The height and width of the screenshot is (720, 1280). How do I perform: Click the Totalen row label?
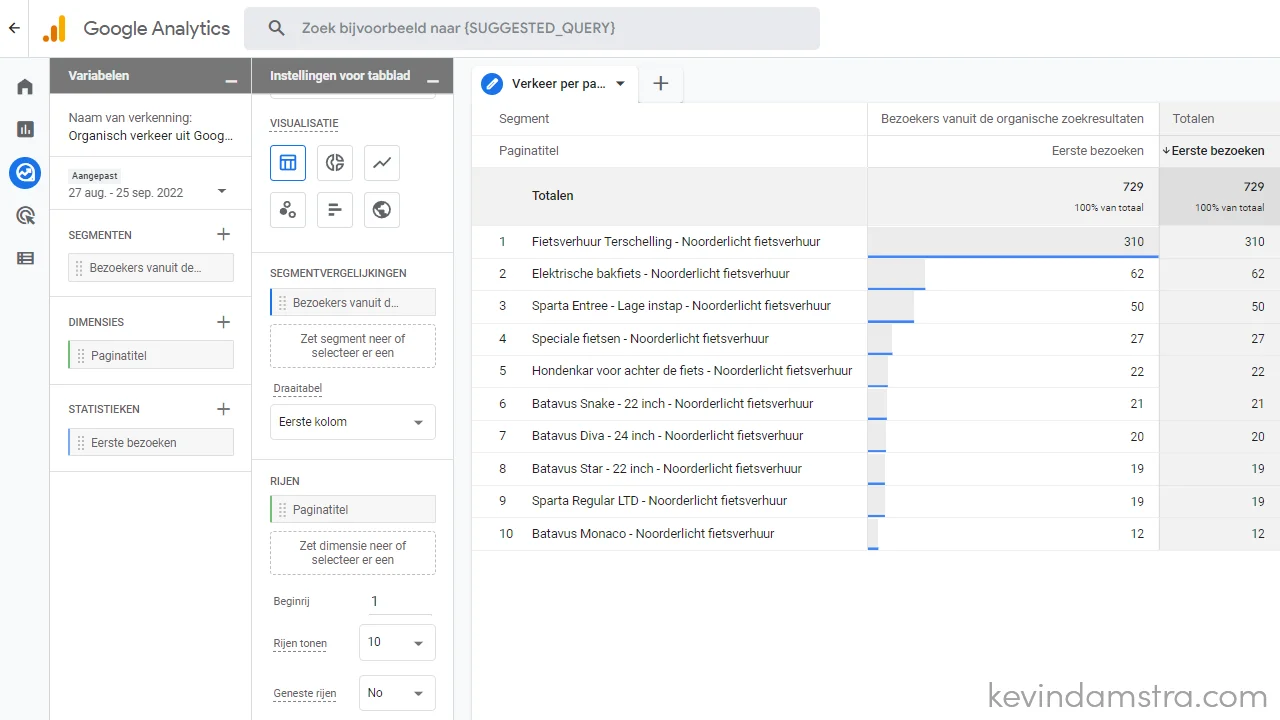[553, 196]
